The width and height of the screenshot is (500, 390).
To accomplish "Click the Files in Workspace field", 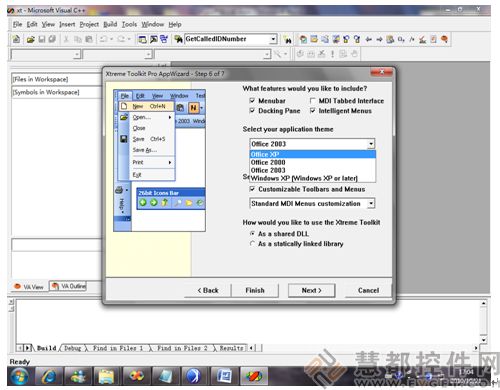I will click(57, 79).
